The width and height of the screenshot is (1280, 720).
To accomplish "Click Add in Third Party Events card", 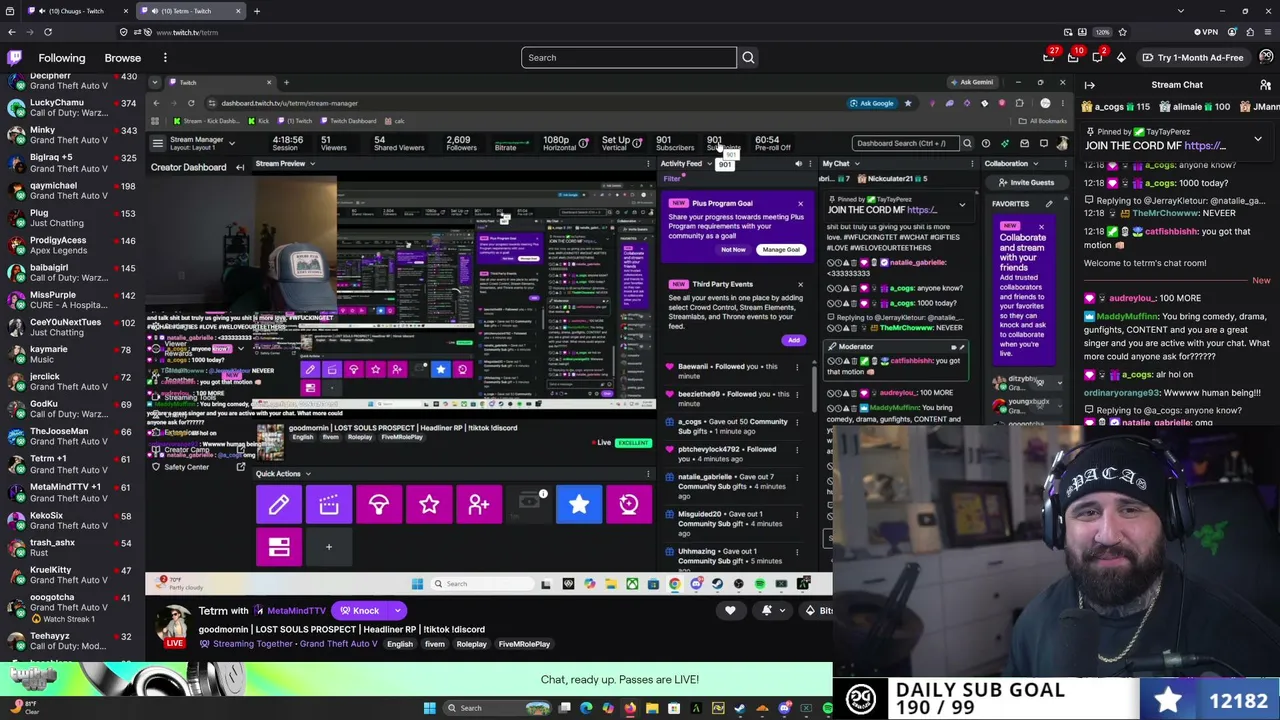I will 793,340.
